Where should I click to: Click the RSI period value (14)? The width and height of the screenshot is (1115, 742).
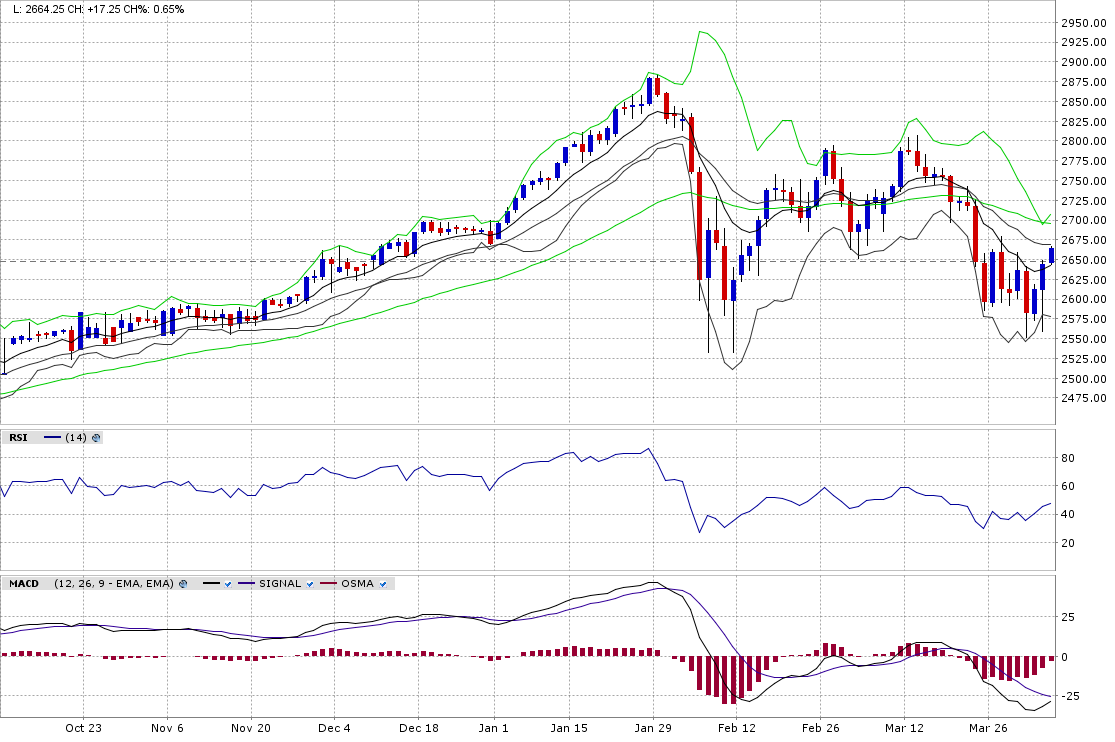[75, 438]
